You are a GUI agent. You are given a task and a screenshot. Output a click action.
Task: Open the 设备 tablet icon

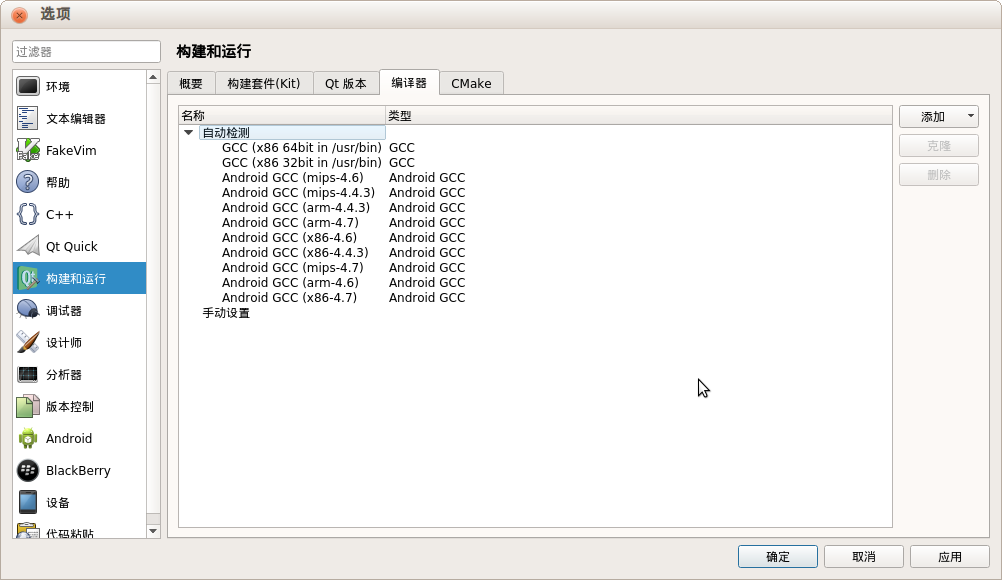coord(27,502)
